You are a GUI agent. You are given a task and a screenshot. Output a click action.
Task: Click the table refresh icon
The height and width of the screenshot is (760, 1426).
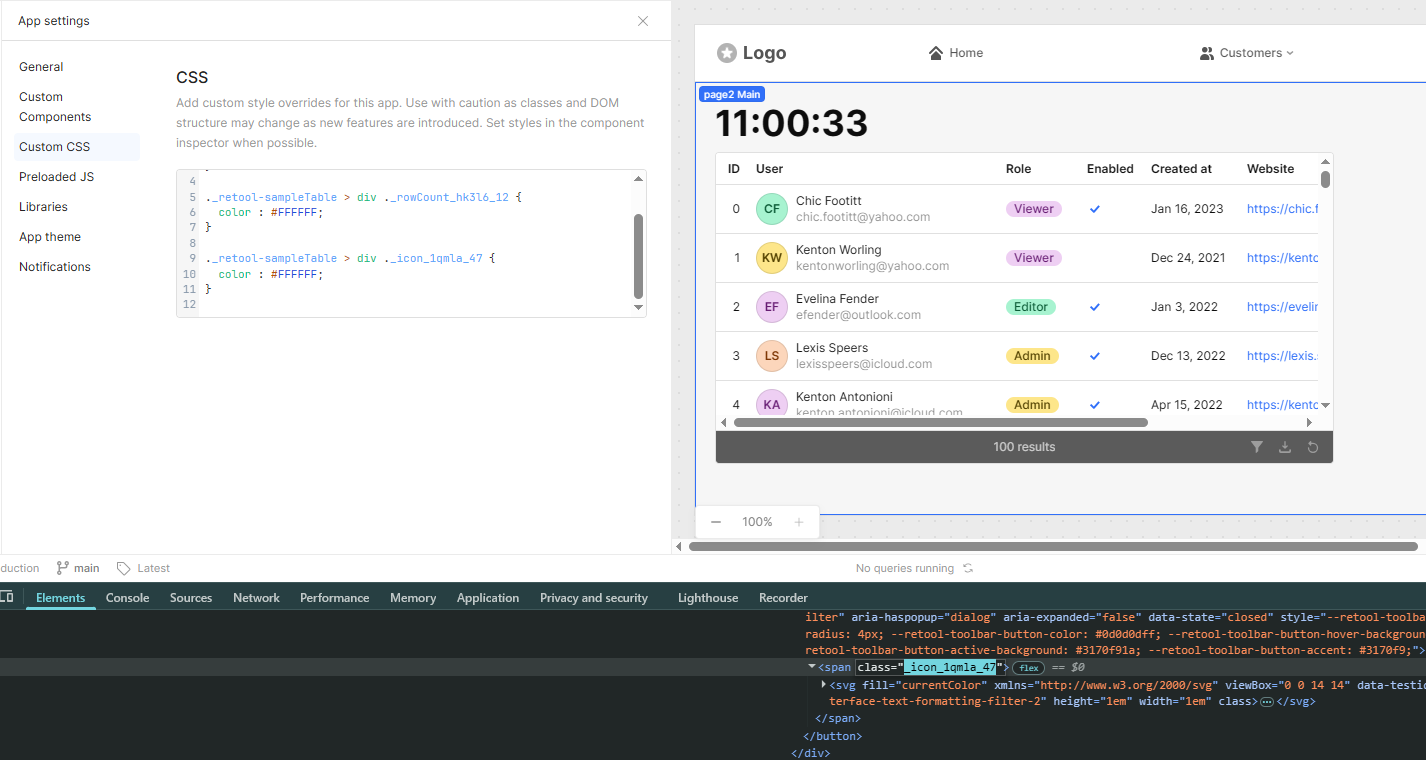pos(1313,447)
